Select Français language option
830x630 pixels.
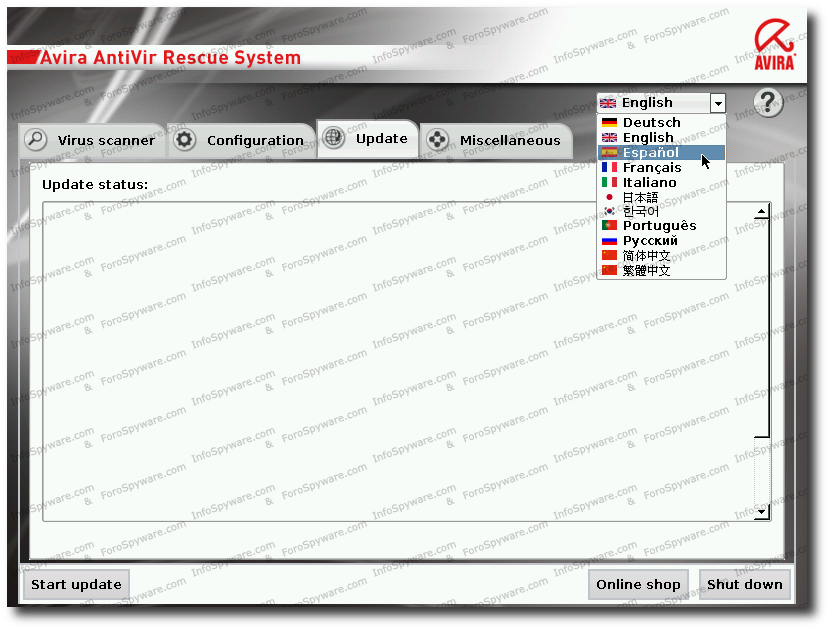tap(662, 167)
